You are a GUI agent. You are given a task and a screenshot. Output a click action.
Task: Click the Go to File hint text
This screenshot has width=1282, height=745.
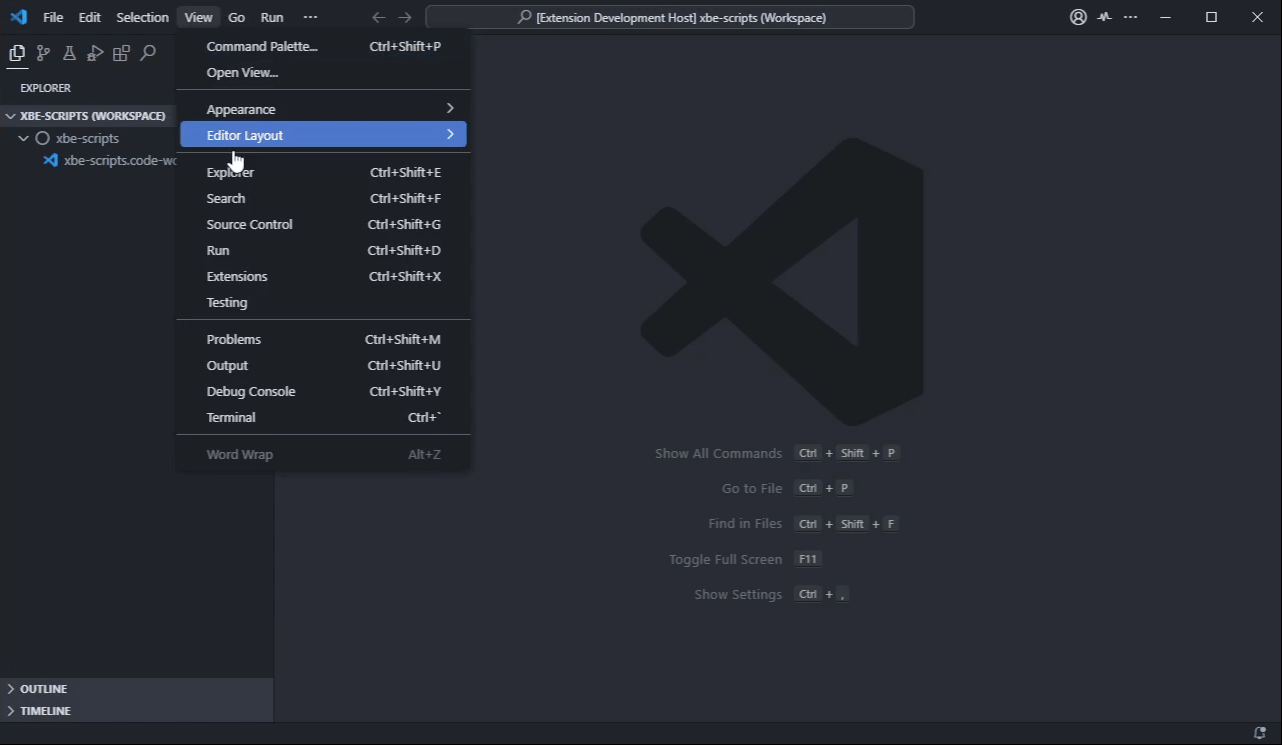coord(752,488)
